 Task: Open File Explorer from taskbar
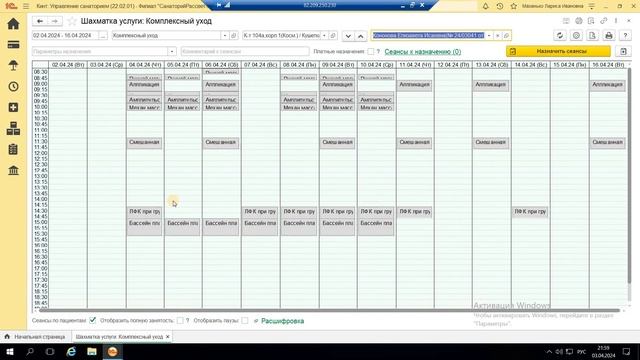click(92, 351)
